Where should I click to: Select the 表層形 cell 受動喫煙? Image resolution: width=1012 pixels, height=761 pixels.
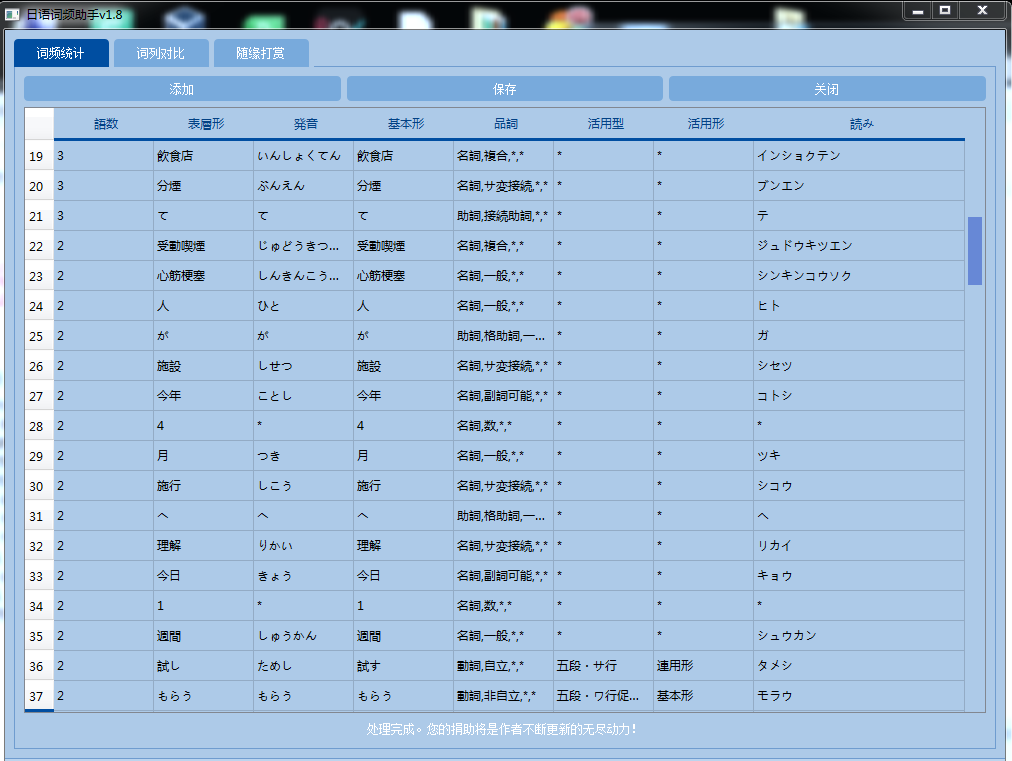coord(203,245)
